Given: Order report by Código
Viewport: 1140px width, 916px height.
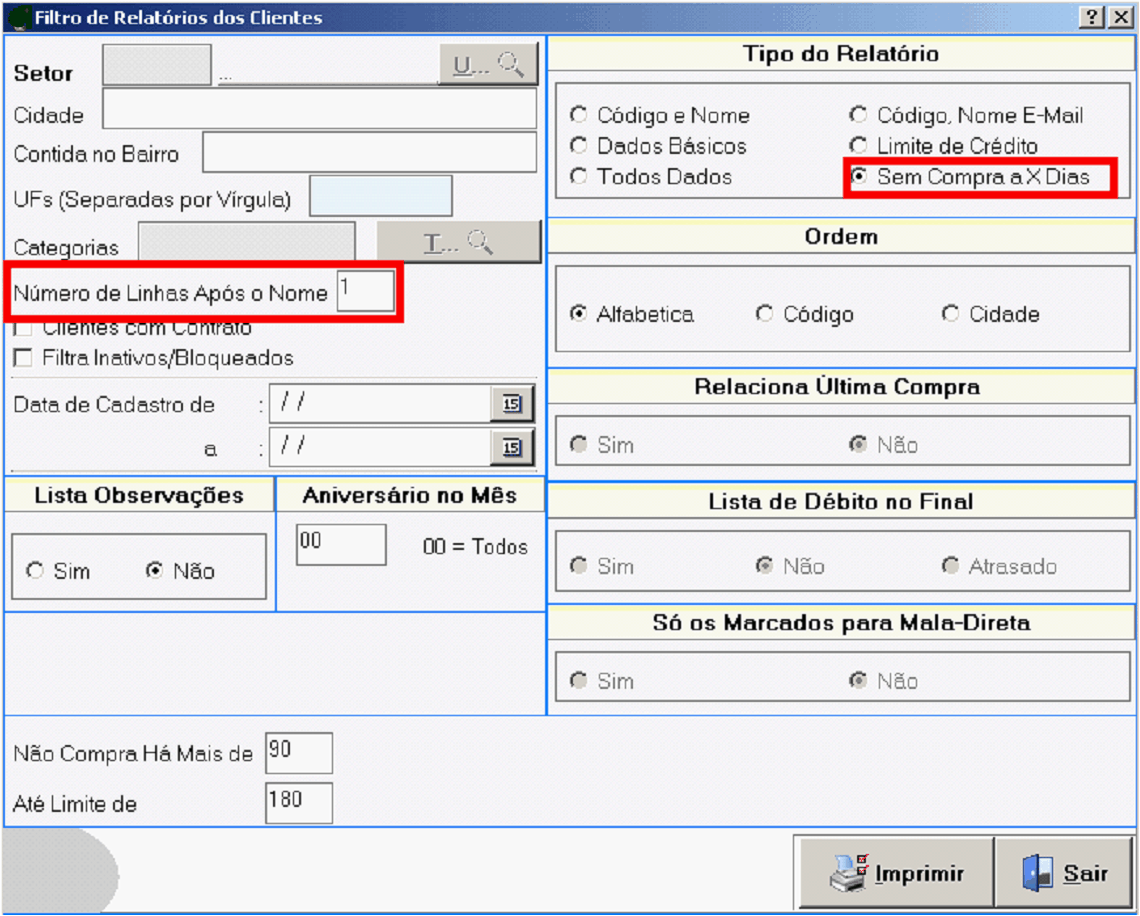Looking at the screenshot, I should [765, 314].
